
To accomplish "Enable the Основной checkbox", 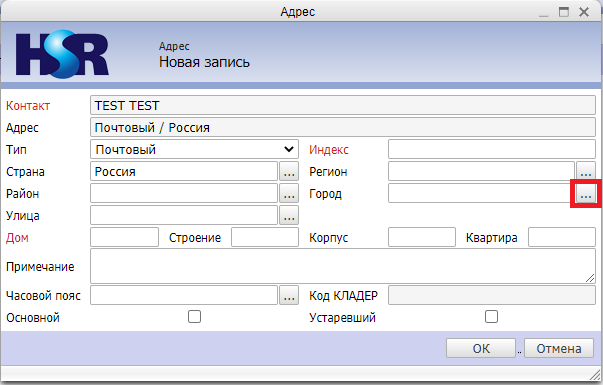I will [194, 317].
